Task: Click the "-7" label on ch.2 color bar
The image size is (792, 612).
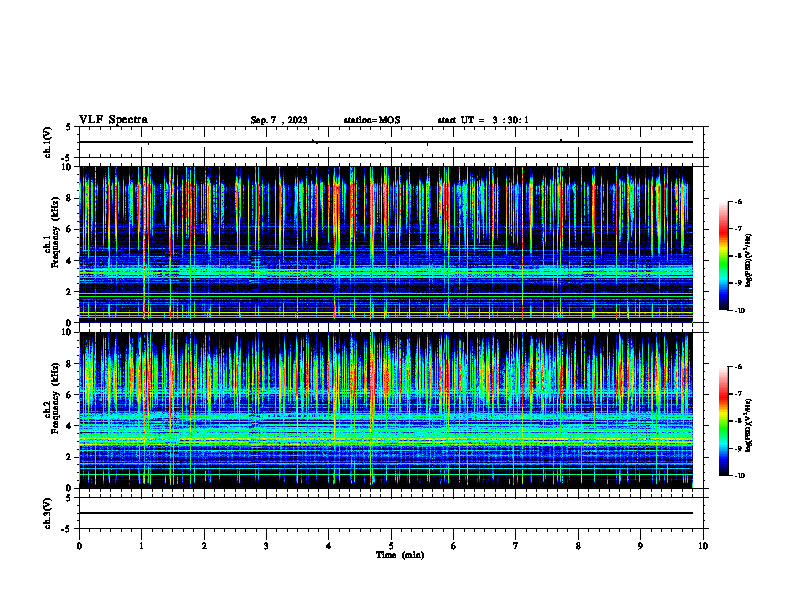Action: (x=738, y=393)
